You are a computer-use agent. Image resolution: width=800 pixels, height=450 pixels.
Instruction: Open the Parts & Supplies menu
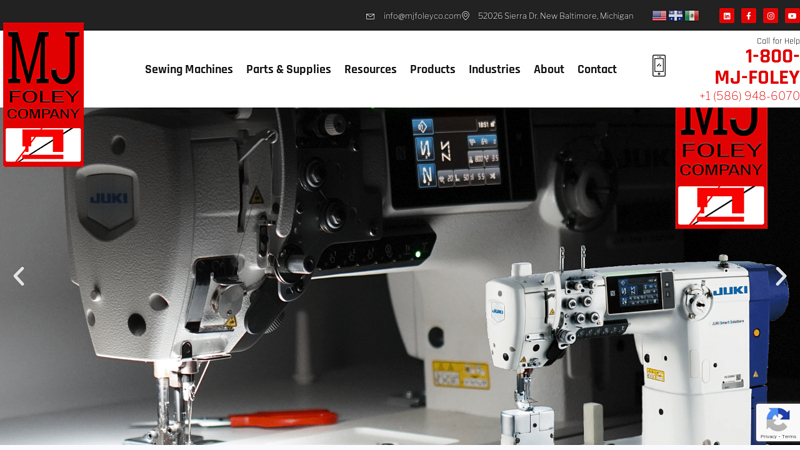pyautogui.click(x=288, y=69)
